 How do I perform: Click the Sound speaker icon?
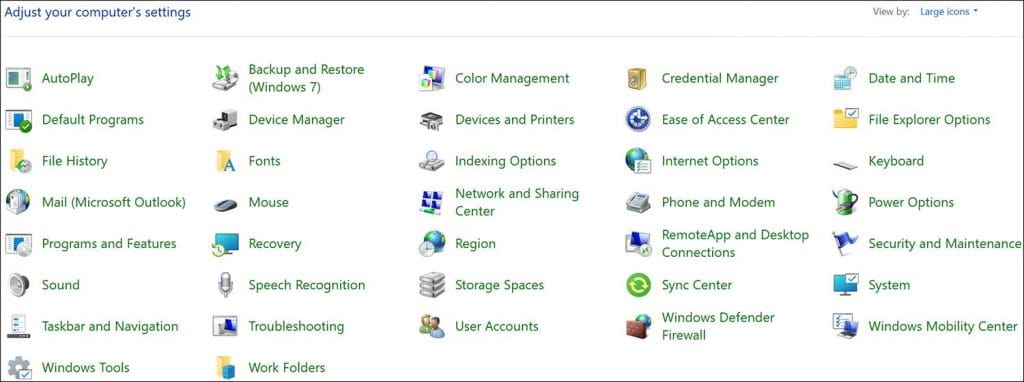18,285
